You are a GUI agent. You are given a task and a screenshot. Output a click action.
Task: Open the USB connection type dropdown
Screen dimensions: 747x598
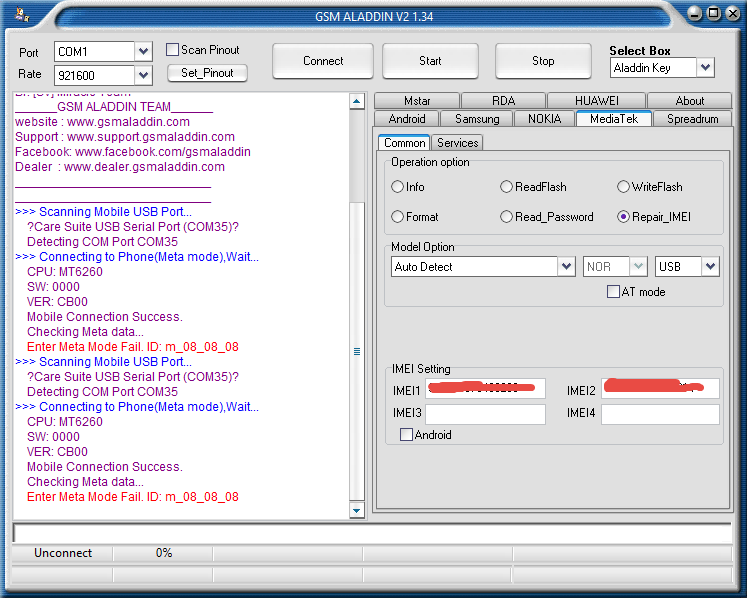click(710, 266)
